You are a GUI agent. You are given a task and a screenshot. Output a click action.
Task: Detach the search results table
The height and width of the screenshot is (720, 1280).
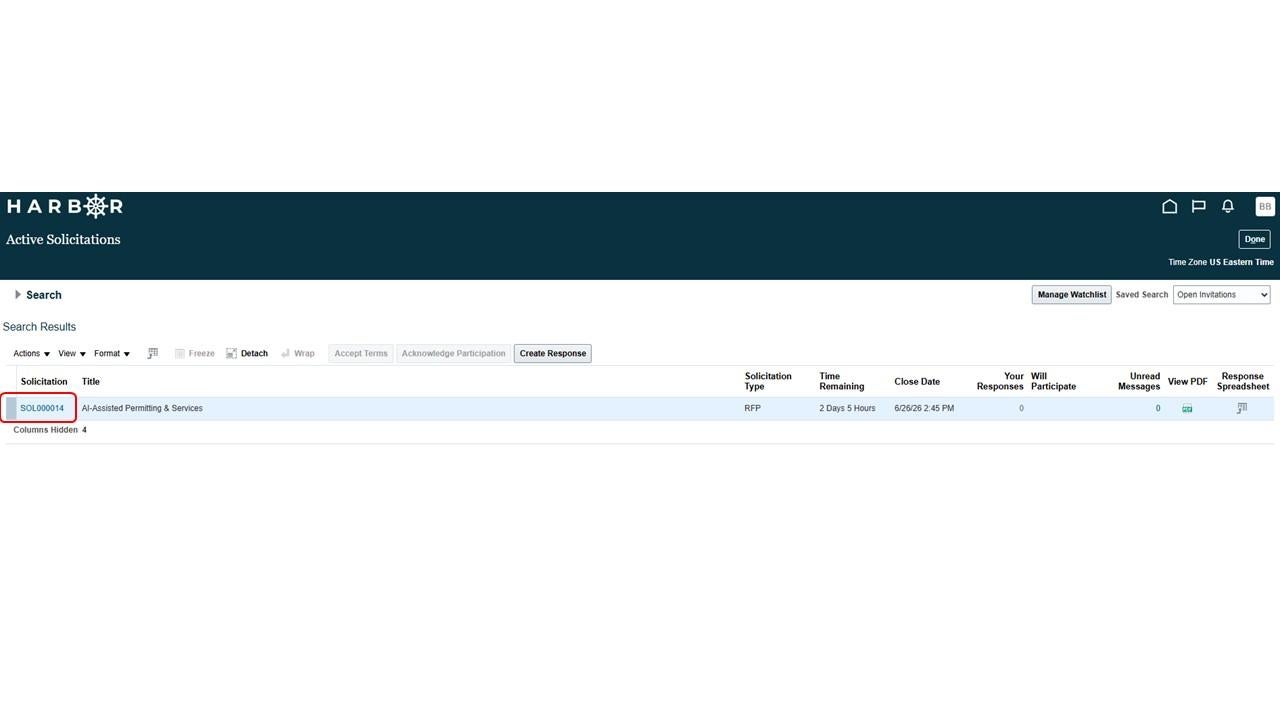point(247,353)
